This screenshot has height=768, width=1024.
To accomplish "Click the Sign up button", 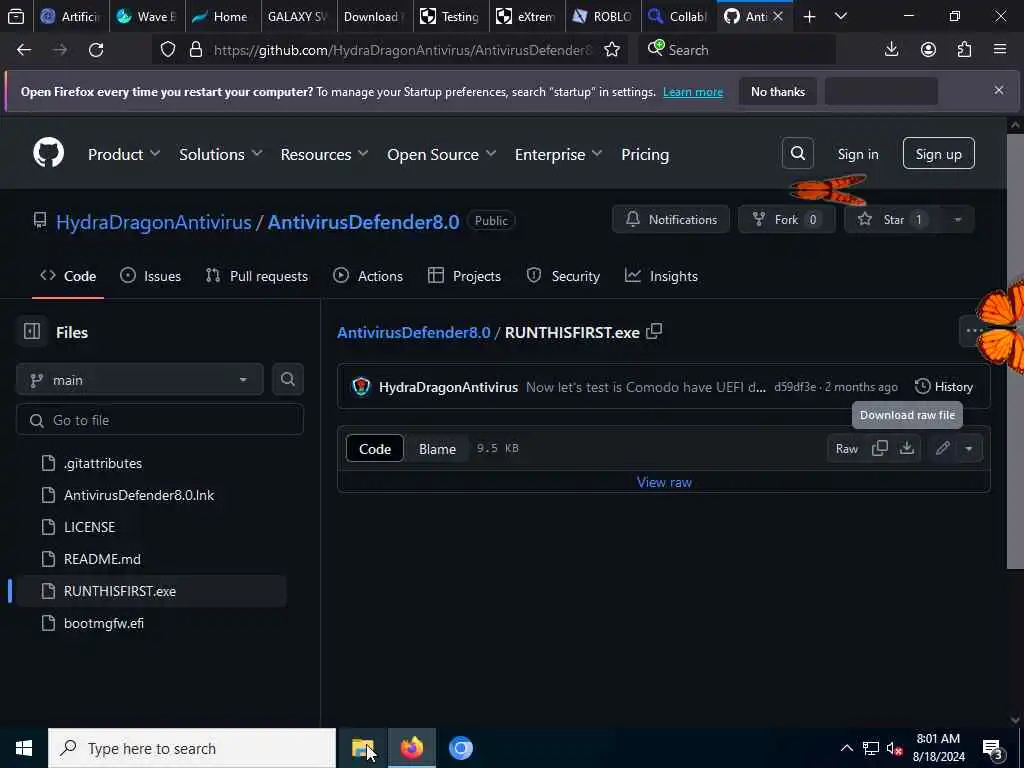I will coord(938,153).
